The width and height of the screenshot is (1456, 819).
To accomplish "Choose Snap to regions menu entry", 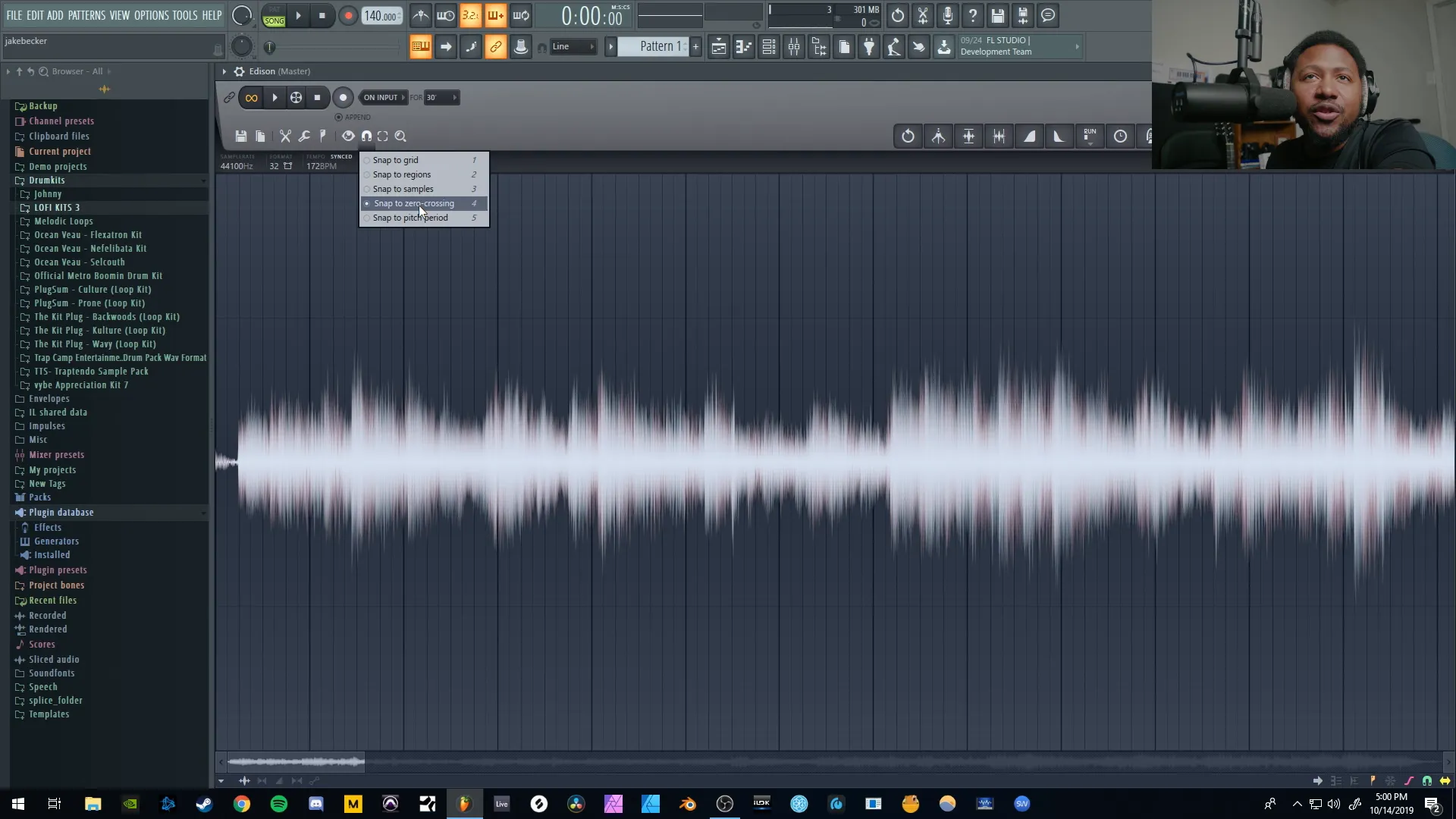I will pos(402,174).
